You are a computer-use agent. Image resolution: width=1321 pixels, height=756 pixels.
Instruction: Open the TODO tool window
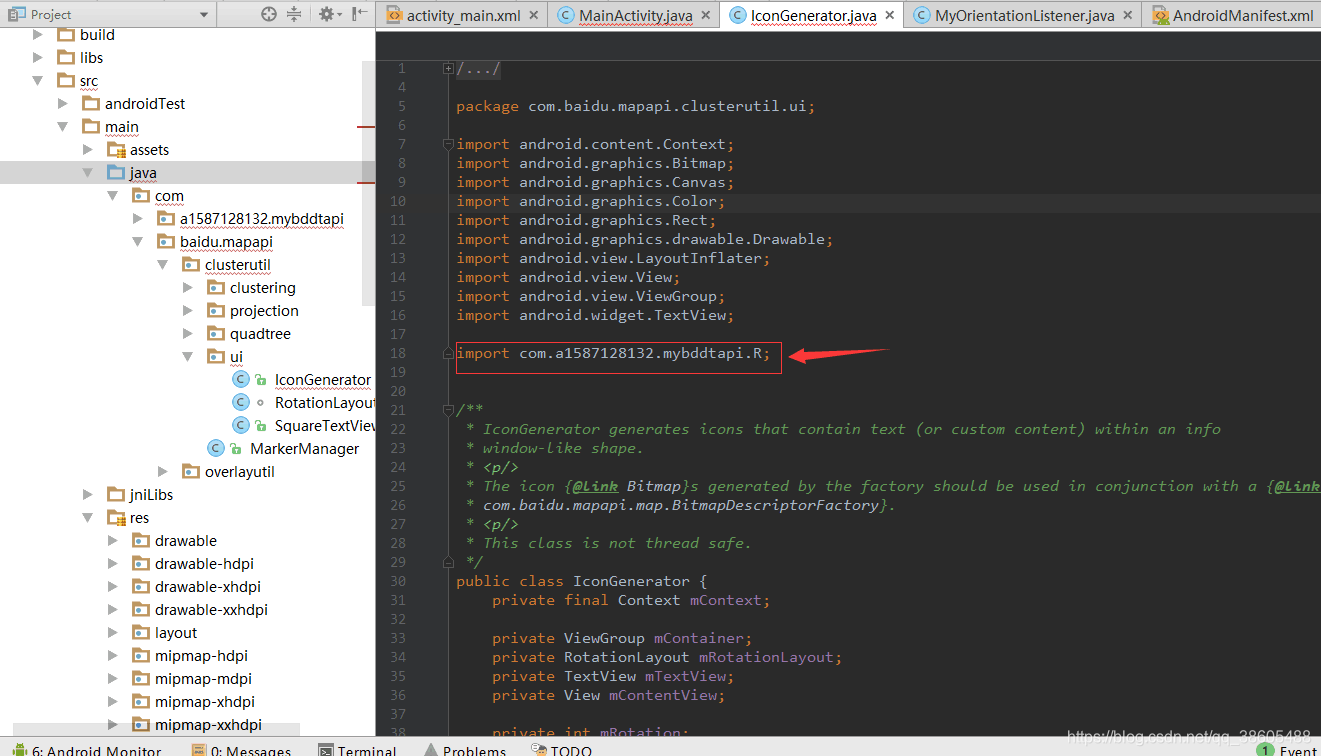point(562,750)
